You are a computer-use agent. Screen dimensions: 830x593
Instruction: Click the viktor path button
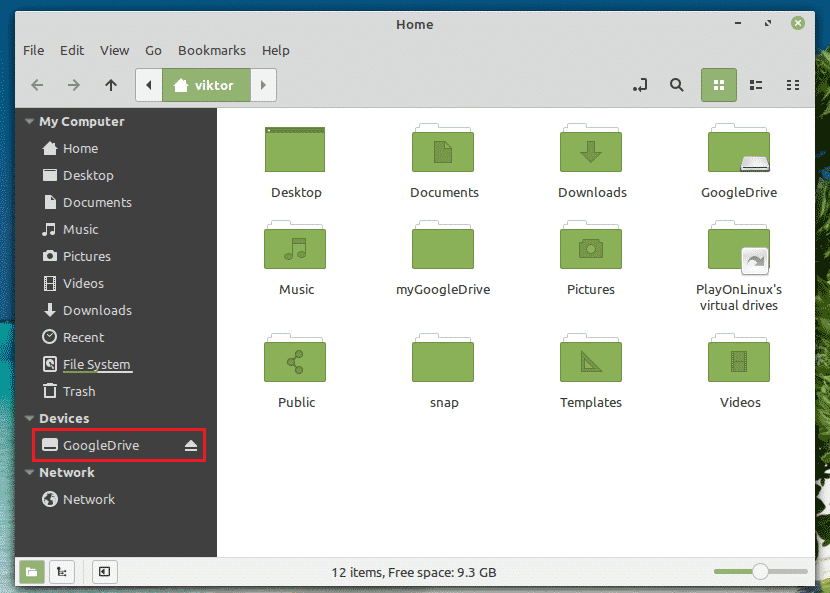(206, 86)
